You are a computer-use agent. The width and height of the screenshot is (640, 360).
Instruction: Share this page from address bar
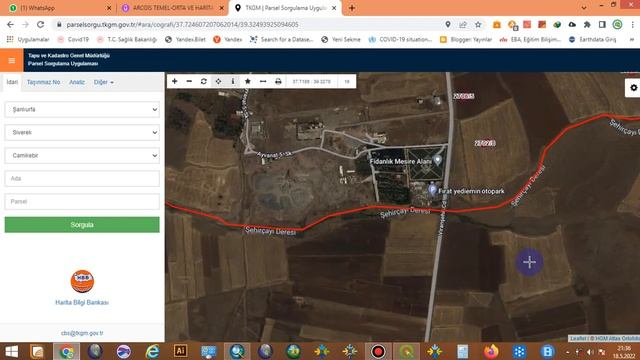tap(463, 24)
